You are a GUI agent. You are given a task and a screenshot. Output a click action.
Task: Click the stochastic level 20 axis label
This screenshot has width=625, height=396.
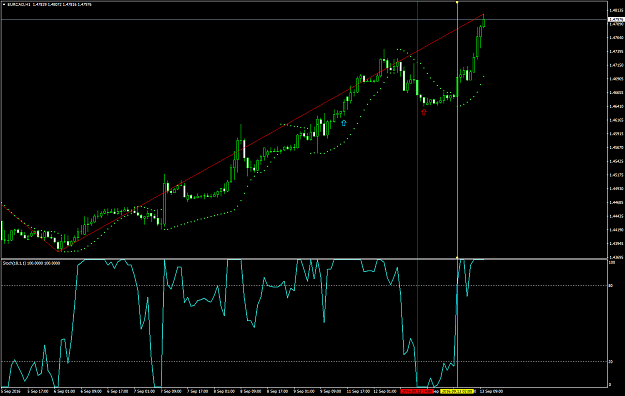(x=611, y=362)
